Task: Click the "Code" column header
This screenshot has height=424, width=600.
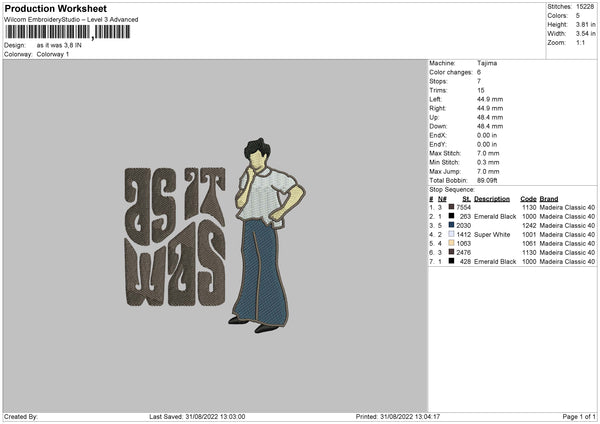Action: [x=528, y=199]
